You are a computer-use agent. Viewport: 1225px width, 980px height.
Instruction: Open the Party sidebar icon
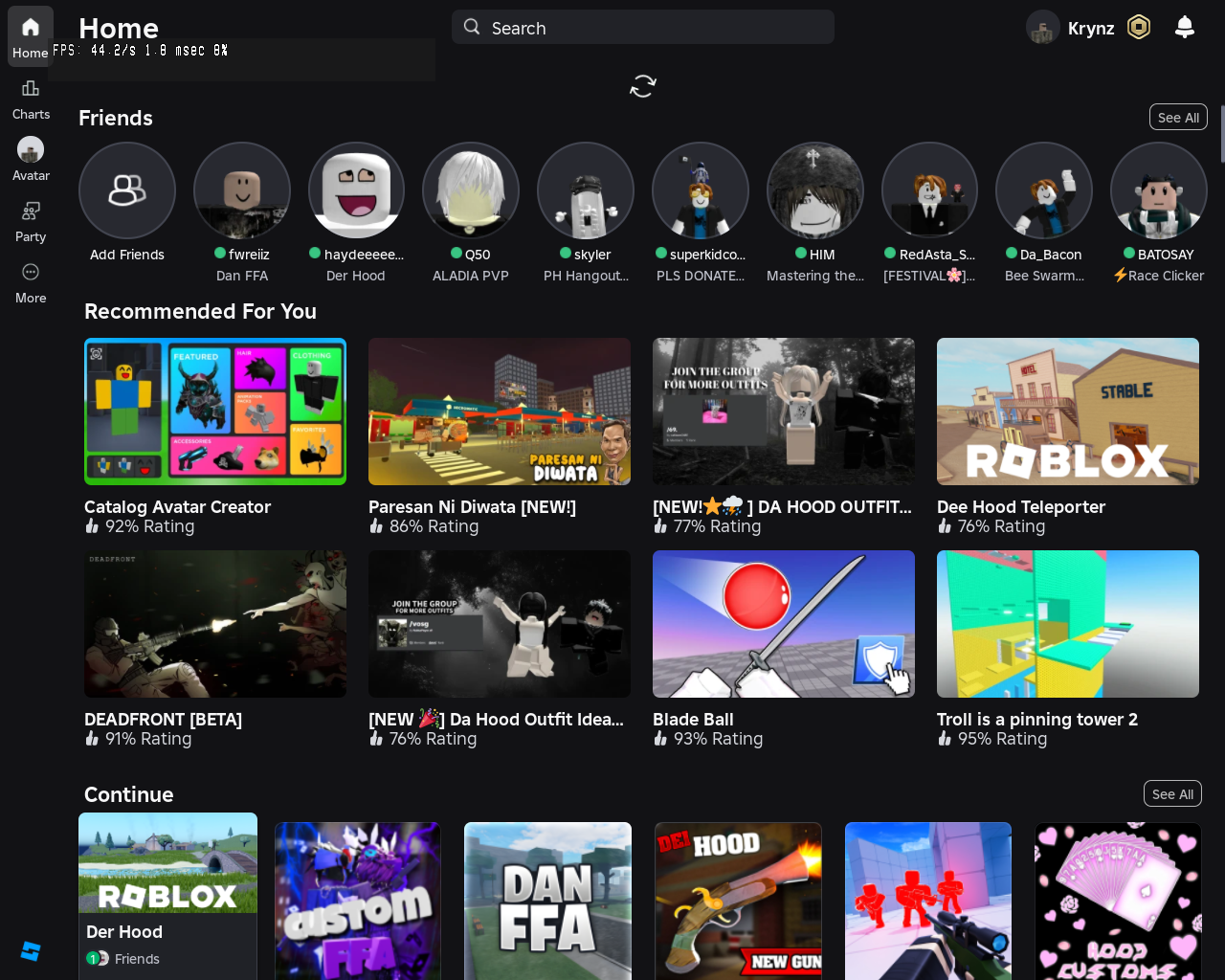pyautogui.click(x=31, y=221)
